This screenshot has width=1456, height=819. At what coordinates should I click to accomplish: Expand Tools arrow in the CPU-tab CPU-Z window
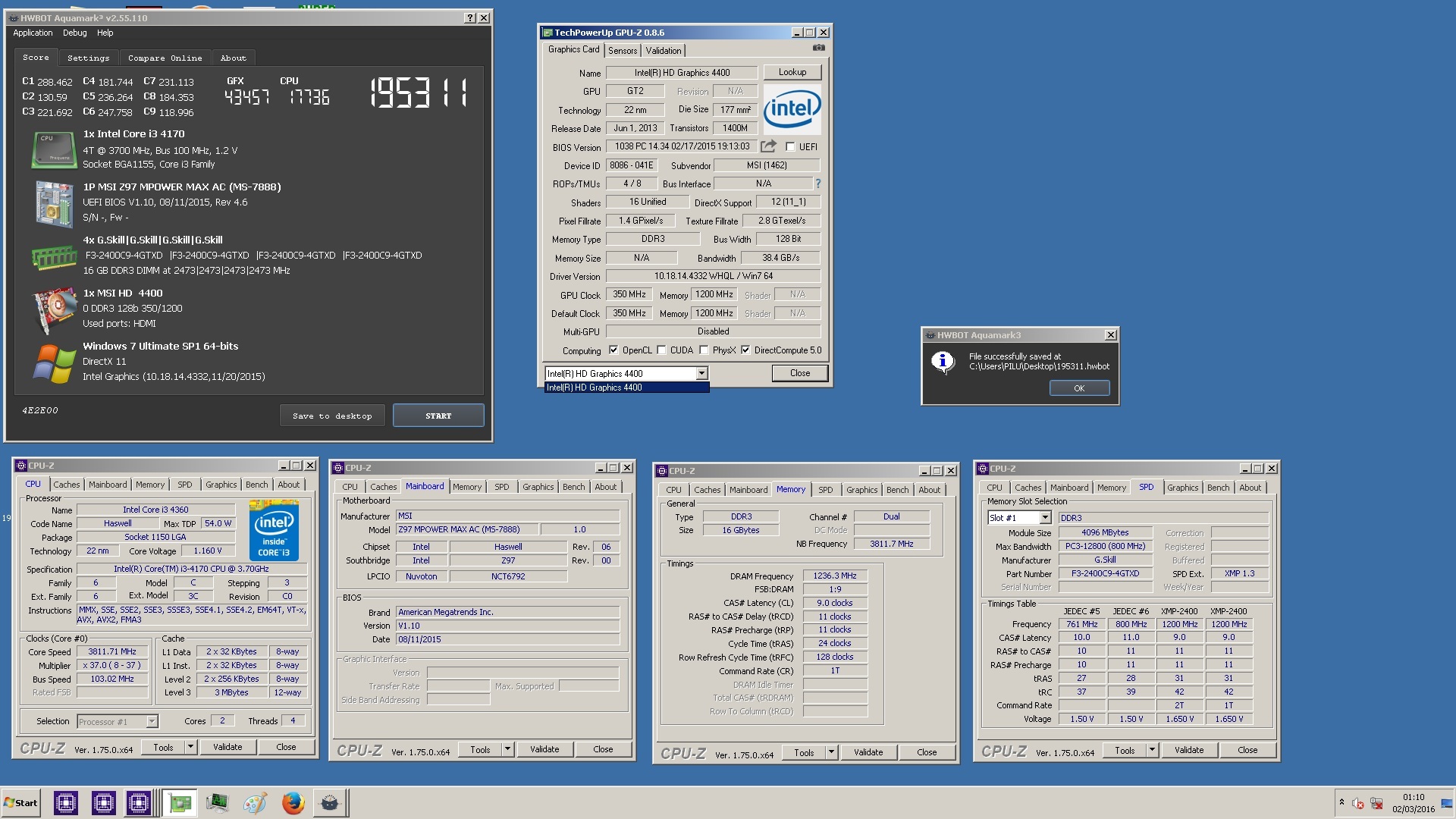[190, 747]
